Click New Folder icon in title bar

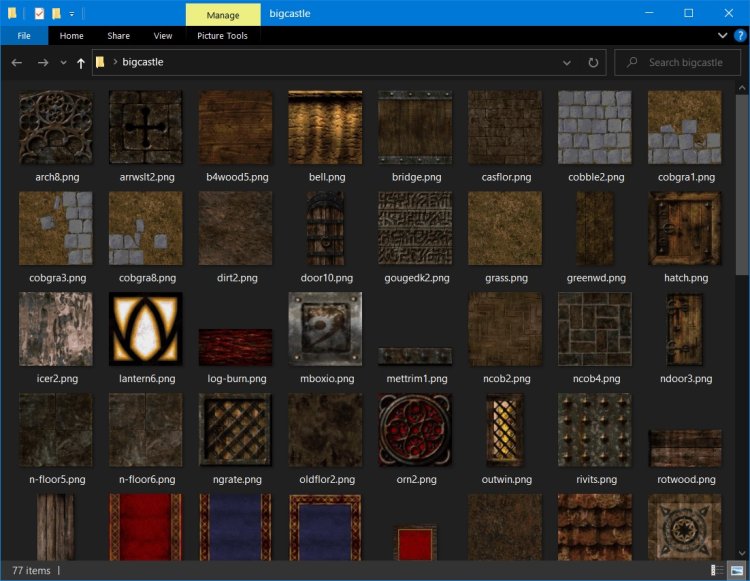(x=56, y=13)
